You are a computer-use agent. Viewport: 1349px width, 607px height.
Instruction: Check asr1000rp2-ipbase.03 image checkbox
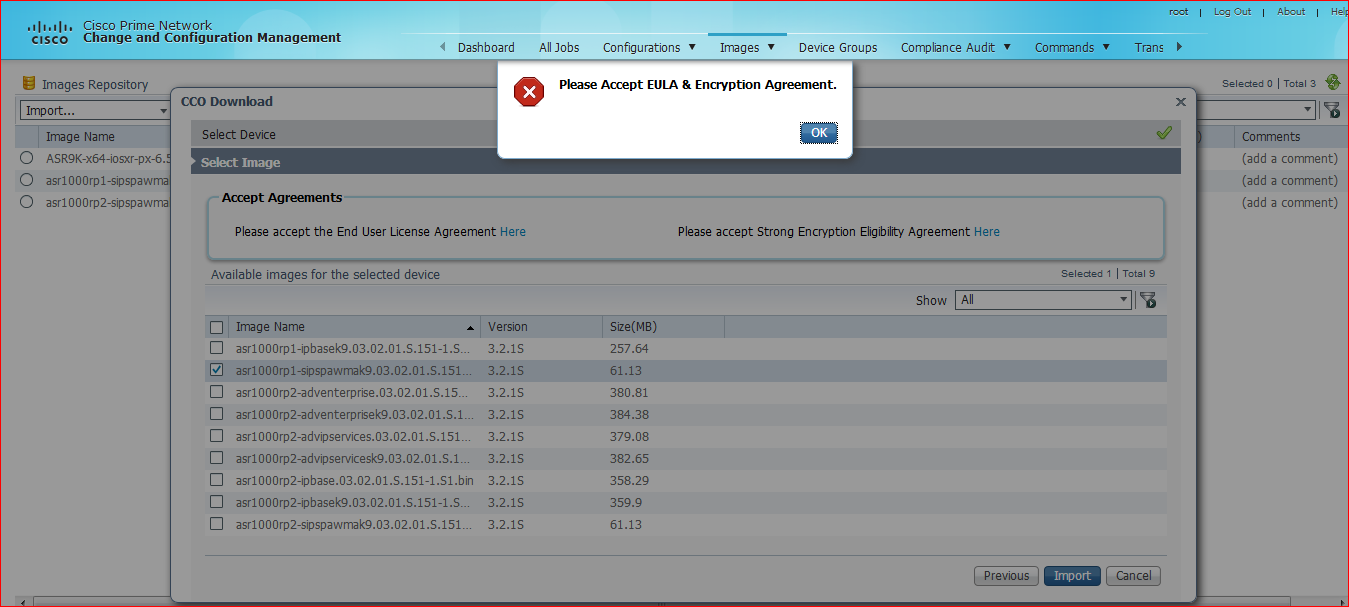(x=216, y=480)
